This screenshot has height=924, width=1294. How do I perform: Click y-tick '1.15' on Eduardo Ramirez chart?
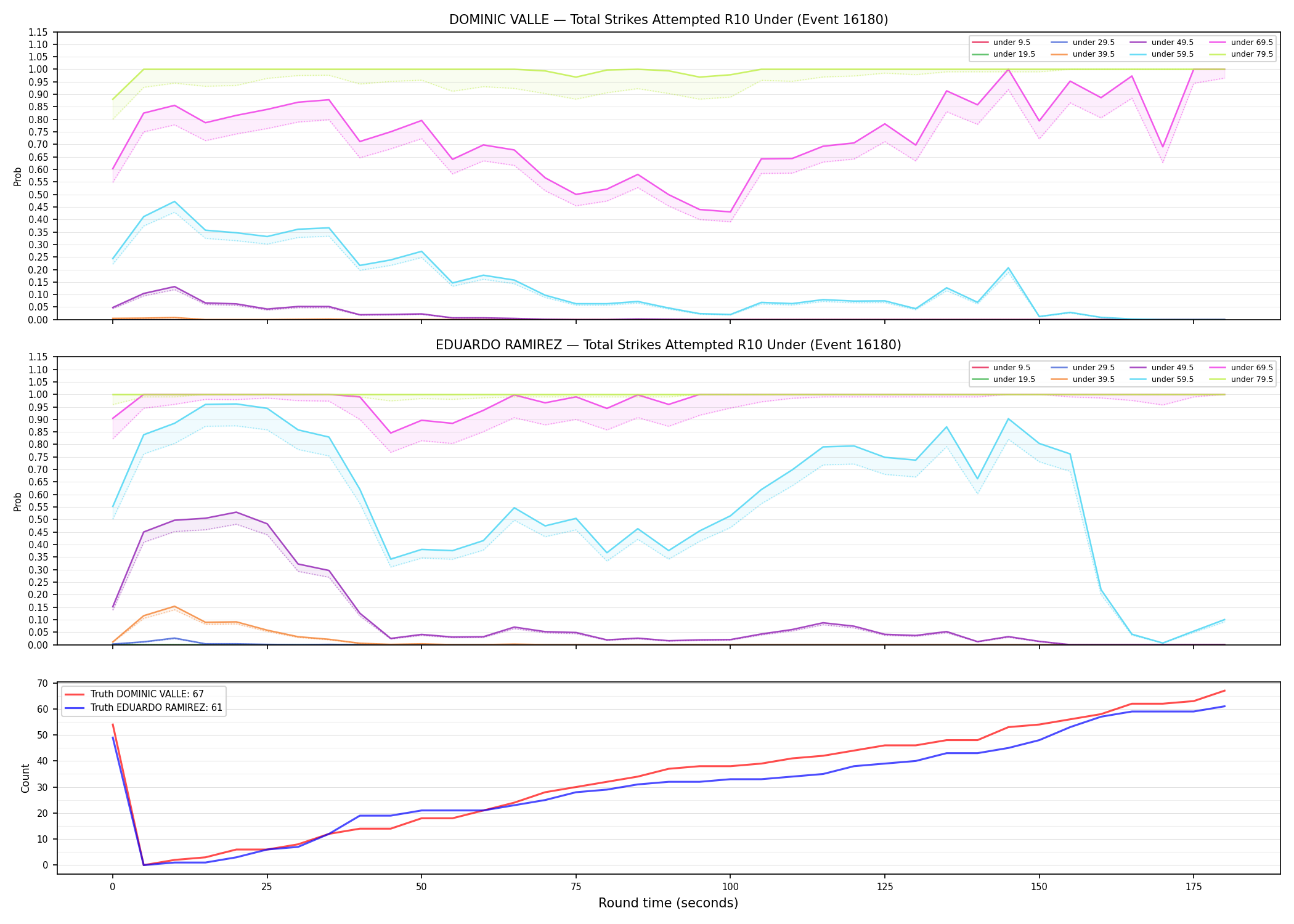[x=38, y=357]
